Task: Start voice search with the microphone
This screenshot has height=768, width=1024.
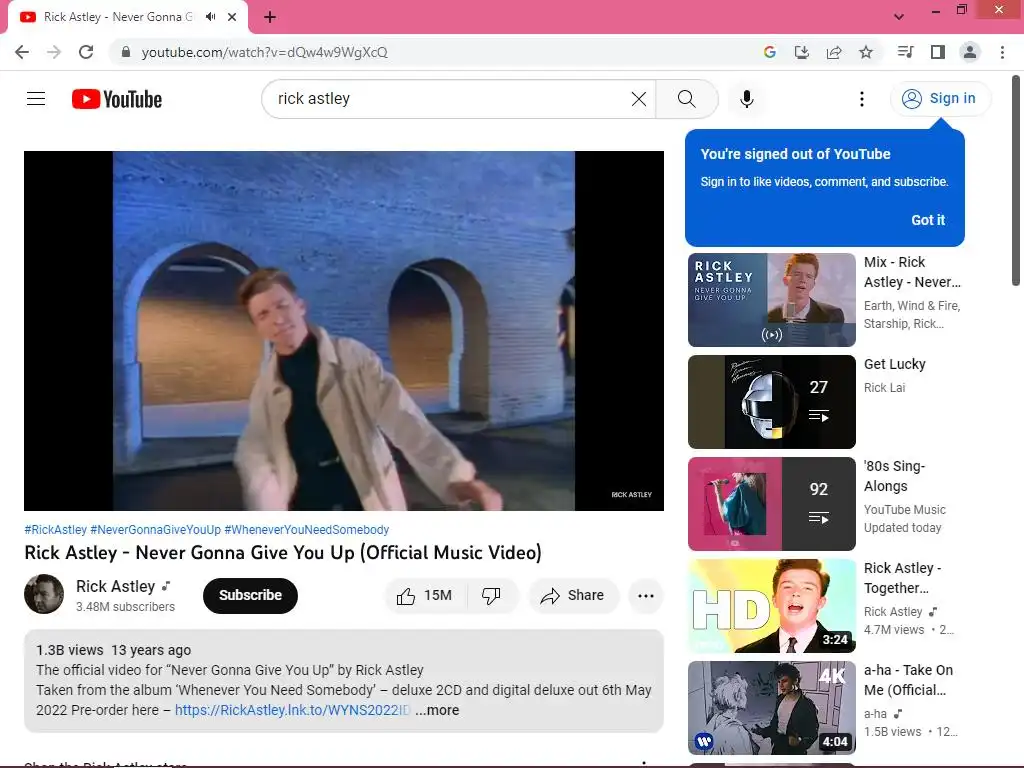Action: pyautogui.click(x=746, y=99)
